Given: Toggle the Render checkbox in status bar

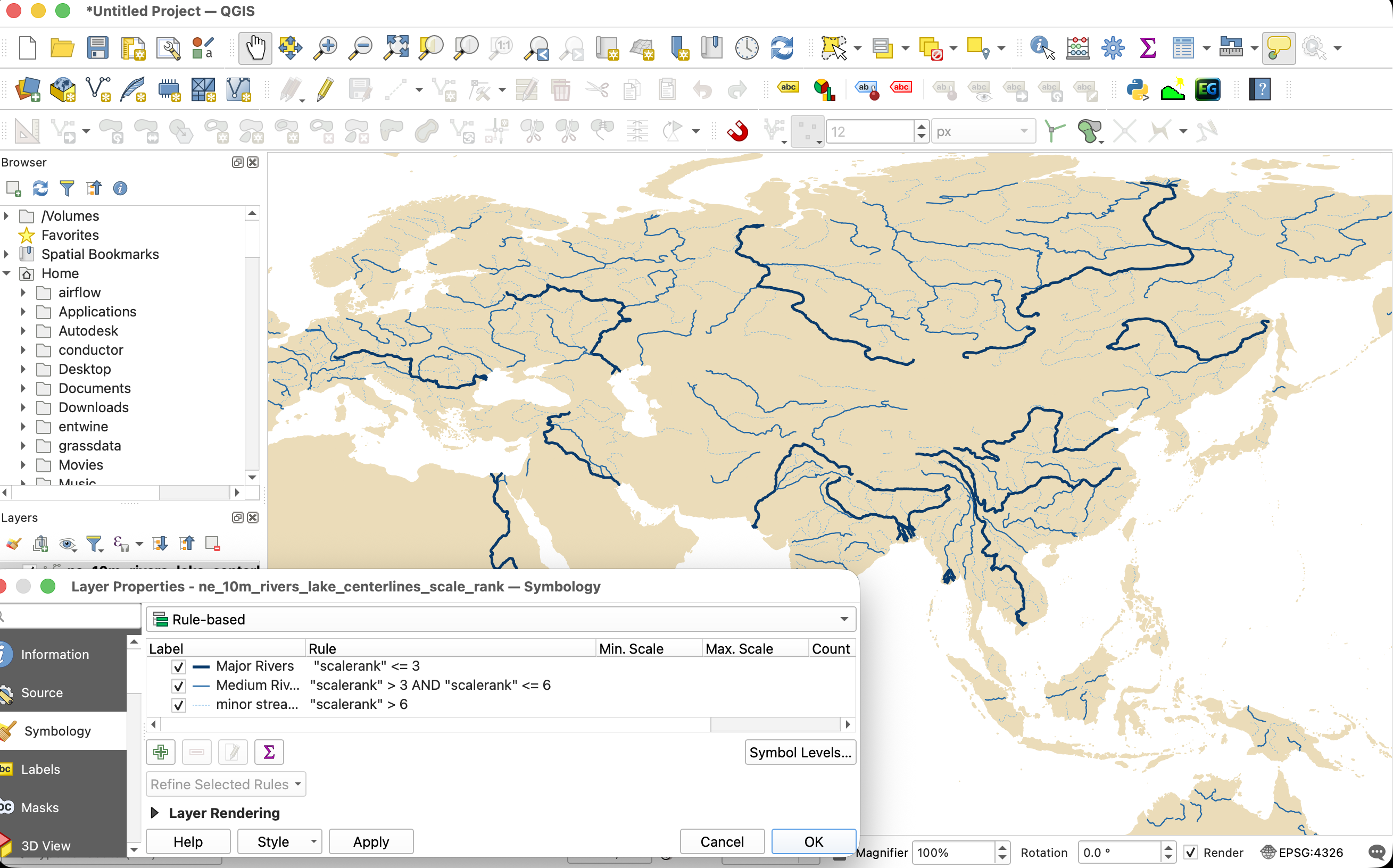Looking at the screenshot, I should [1191, 853].
